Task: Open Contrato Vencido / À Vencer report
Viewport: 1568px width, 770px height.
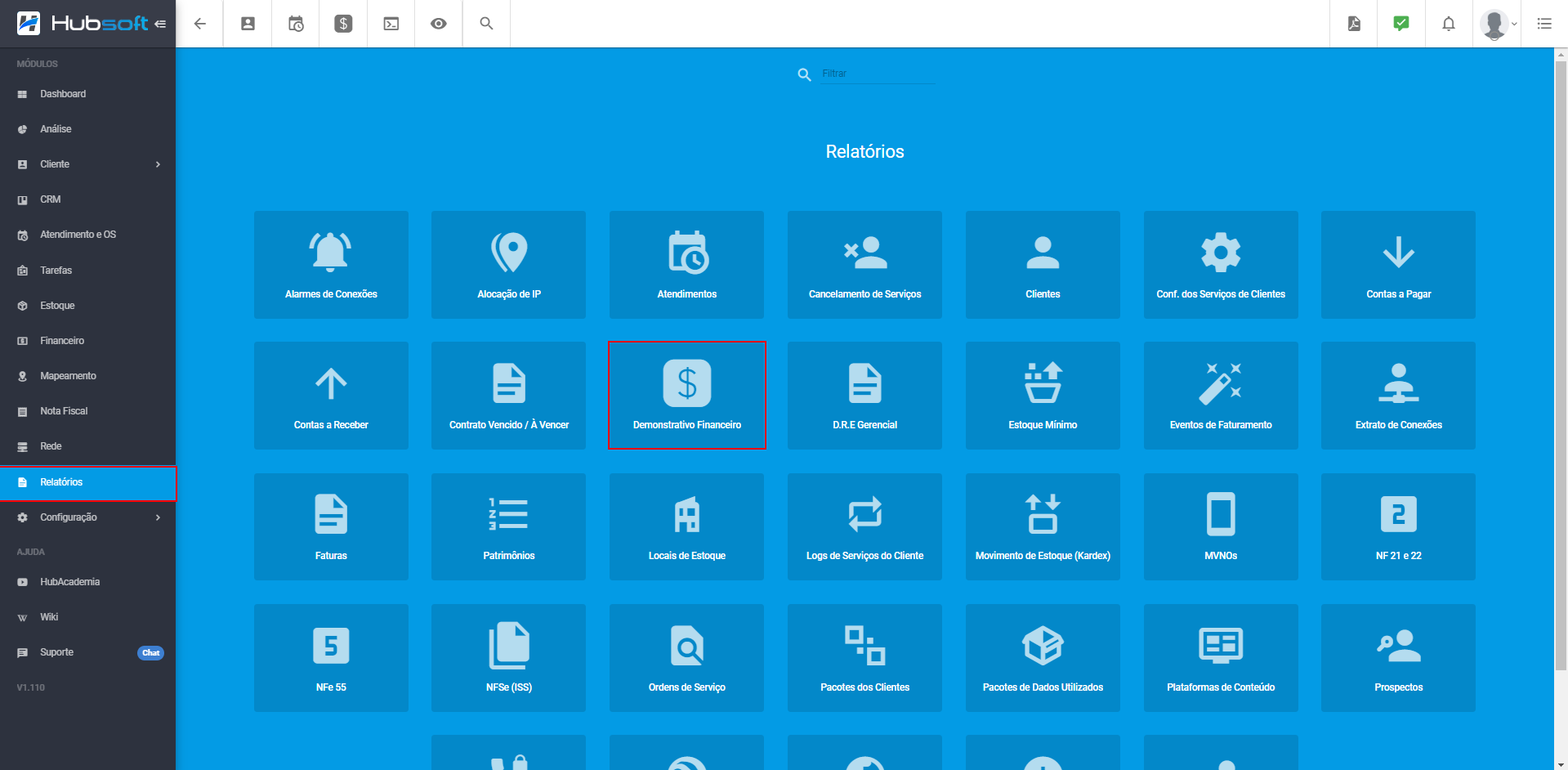Action: 508,396
